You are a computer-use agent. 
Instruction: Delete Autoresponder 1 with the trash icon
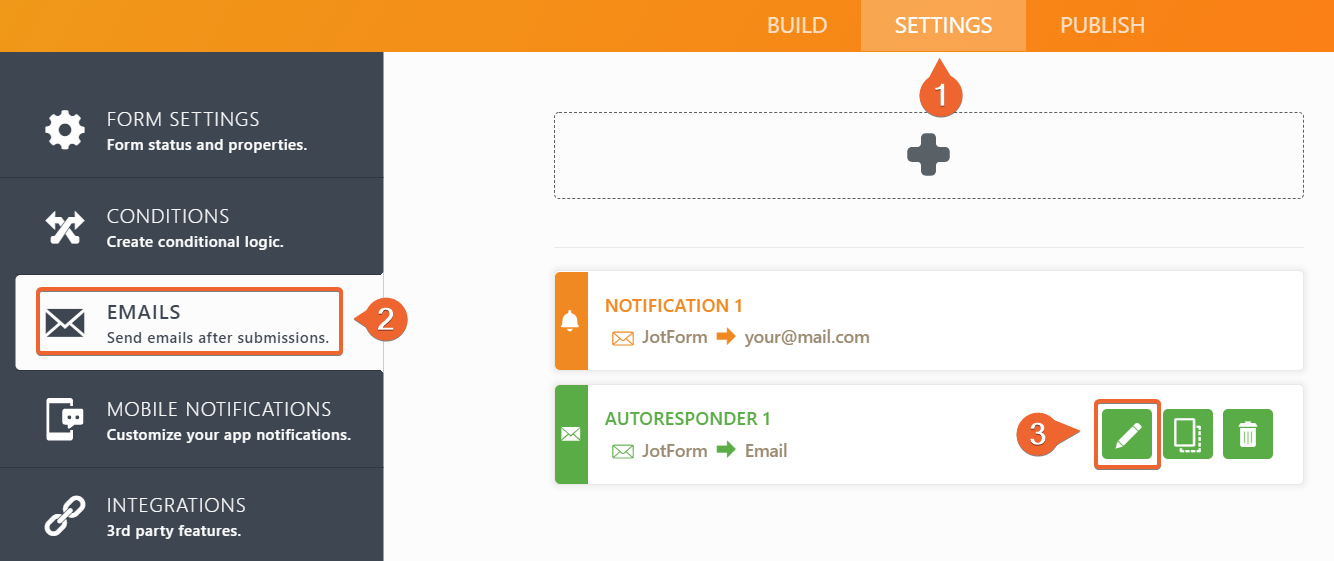[1248, 434]
